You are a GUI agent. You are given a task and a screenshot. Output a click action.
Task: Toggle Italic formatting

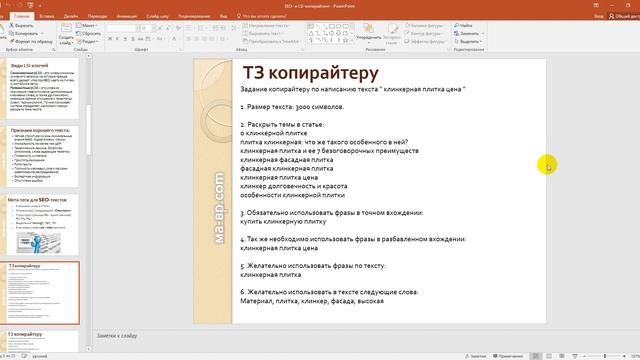tap(117, 39)
